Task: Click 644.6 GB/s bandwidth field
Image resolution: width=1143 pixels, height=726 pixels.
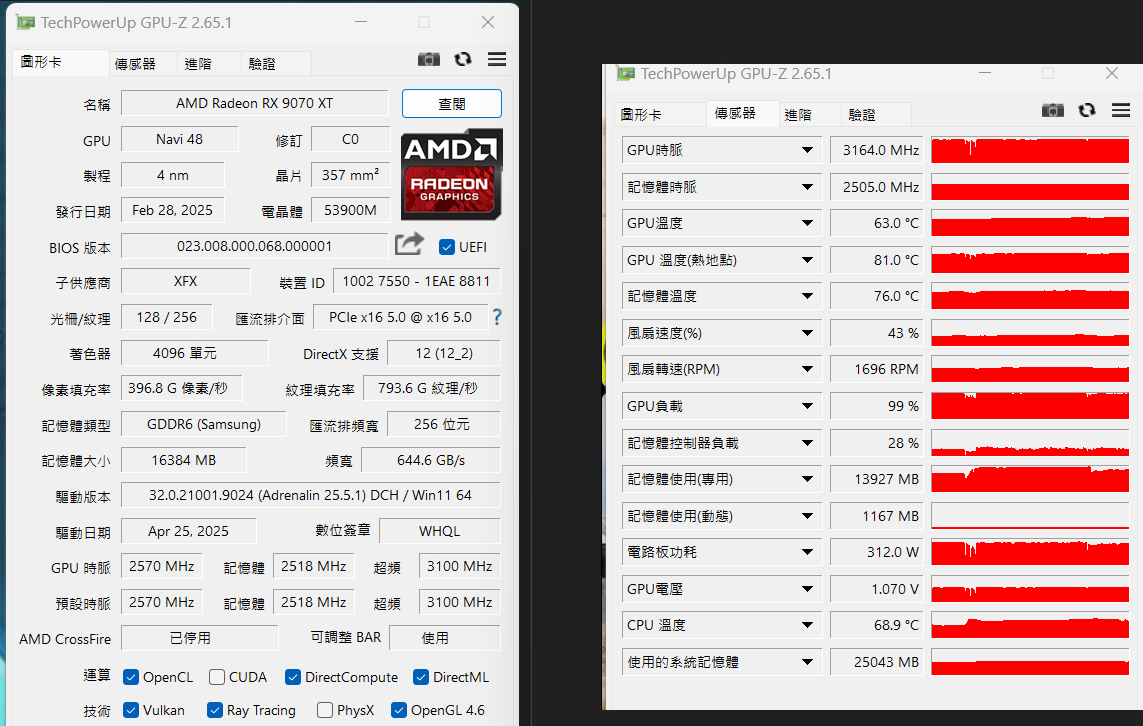Action: (431, 460)
